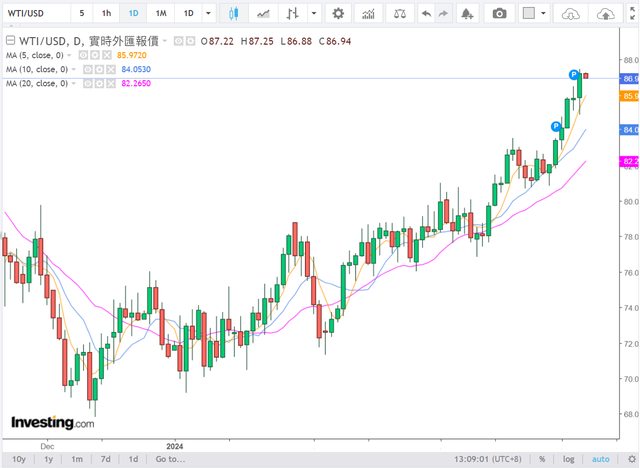Open chart properties gear in top toolbar

pyautogui.click(x=338, y=14)
